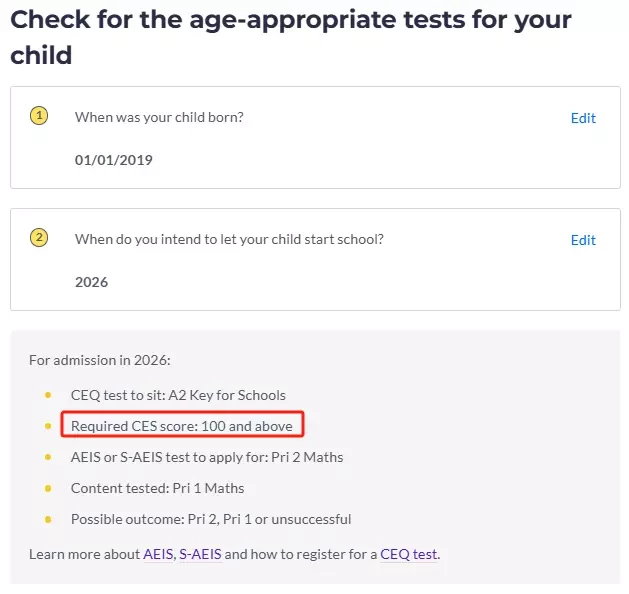Edit the intended school start year

(583, 240)
